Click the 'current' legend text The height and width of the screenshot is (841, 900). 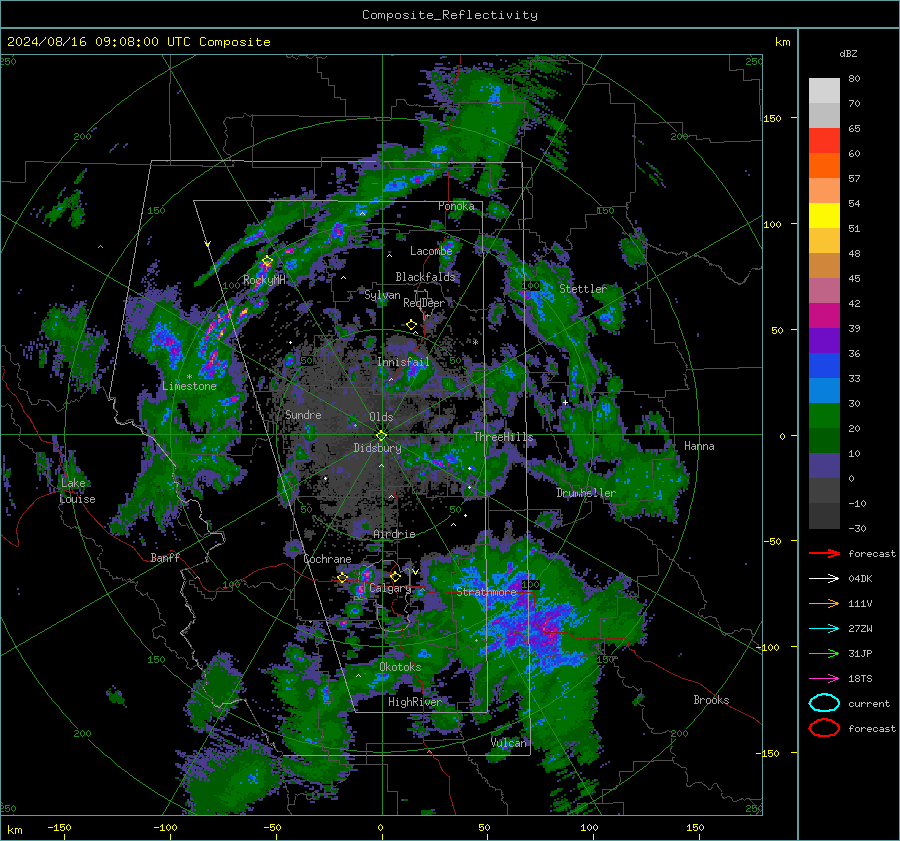point(869,704)
